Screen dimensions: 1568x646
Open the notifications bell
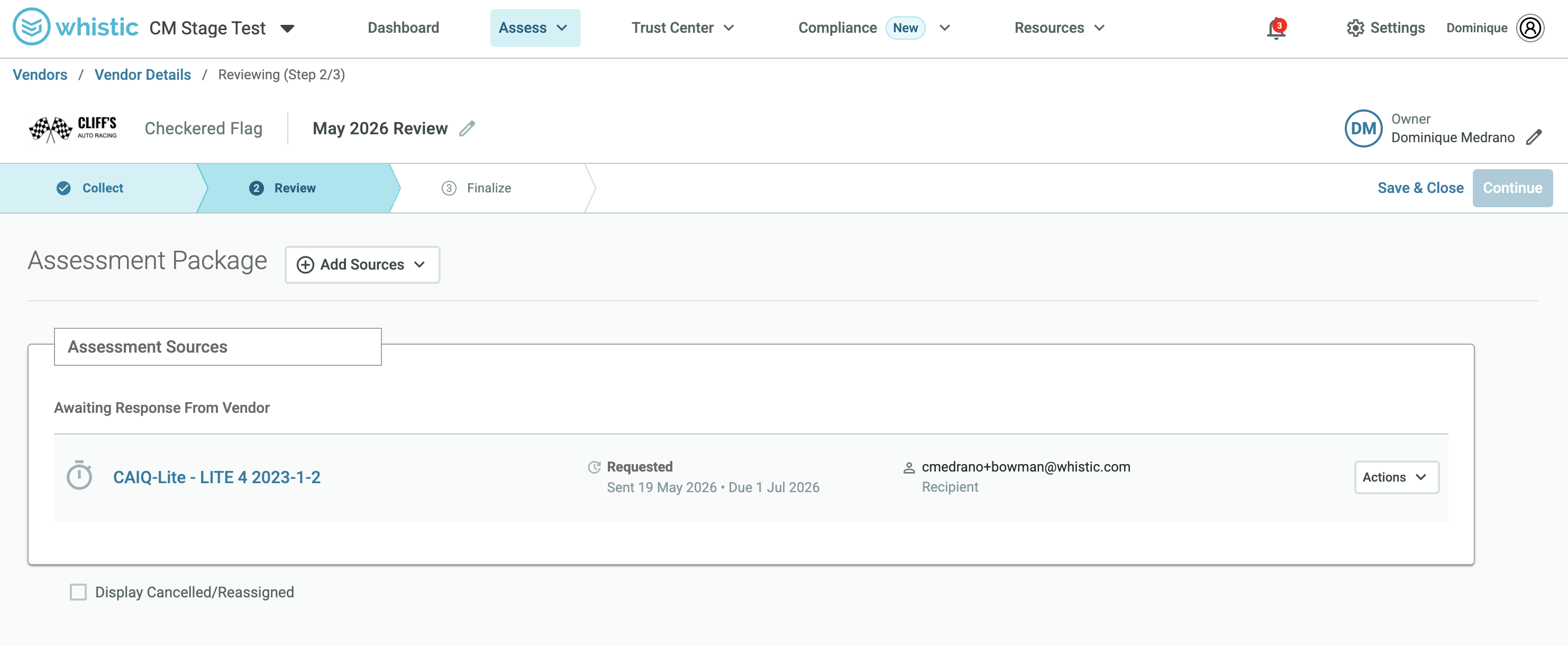[x=1276, y=29]
